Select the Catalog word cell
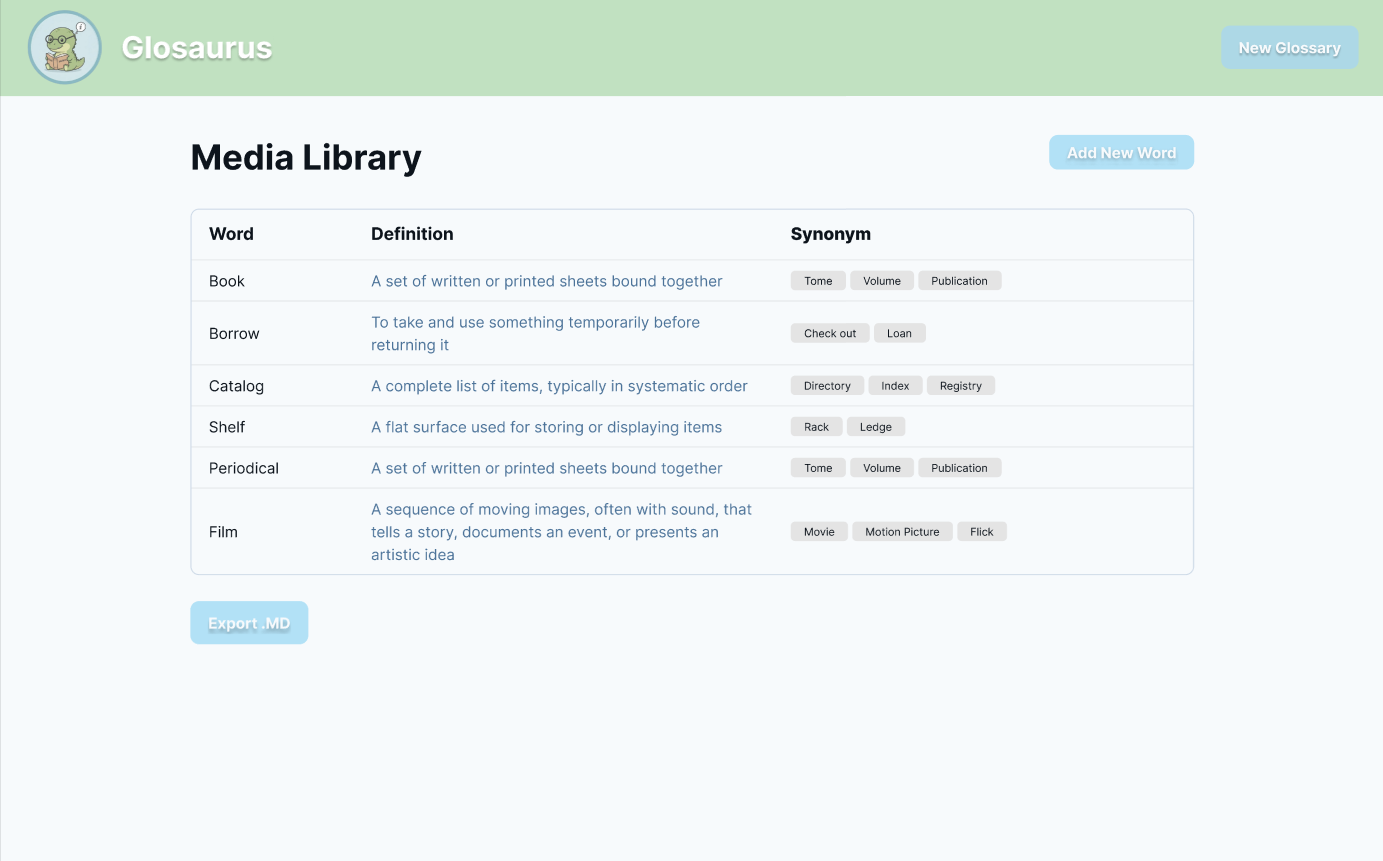The height and width of the screenshot is (861, 1383). click(236, 386)
